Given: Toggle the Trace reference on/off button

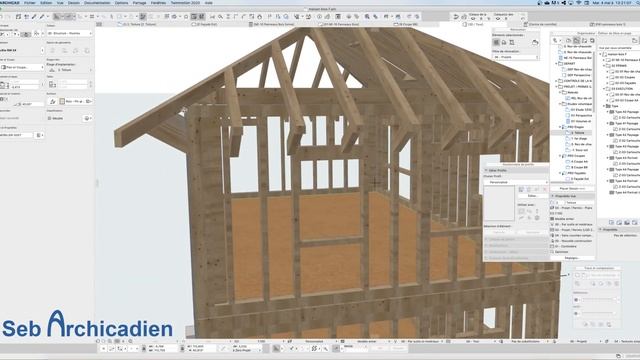Looking at the screenshot, I should (x=576, y=275).
